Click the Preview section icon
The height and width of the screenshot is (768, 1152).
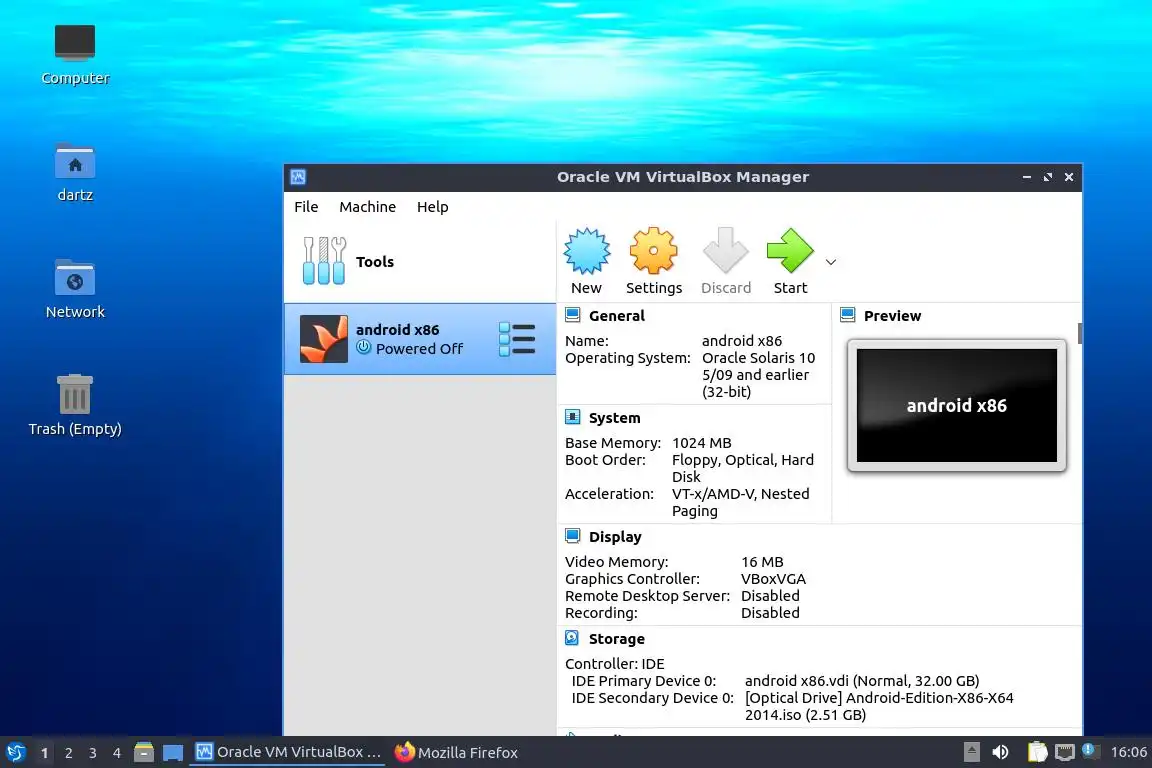point(847,315)
